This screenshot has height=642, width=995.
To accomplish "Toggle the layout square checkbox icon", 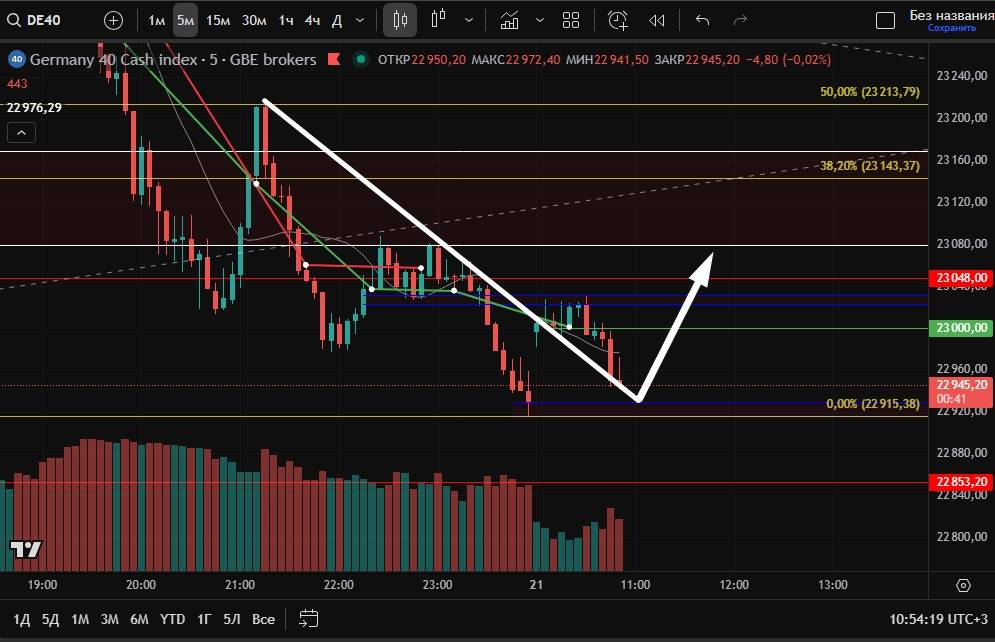I will (x=885, y=20).
